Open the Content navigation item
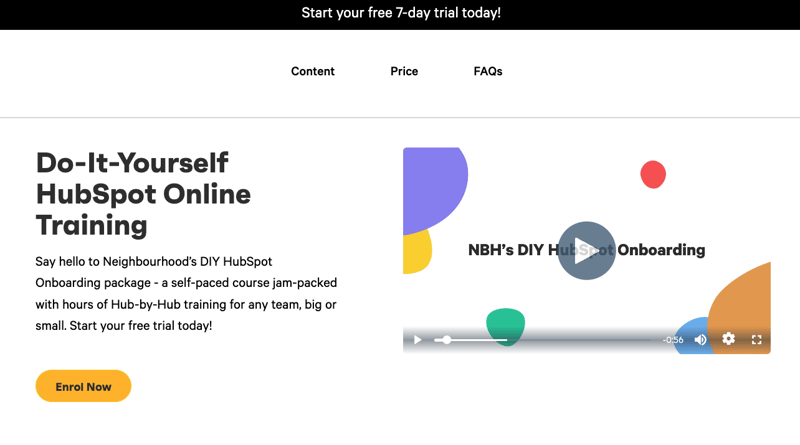The image size is (800, 445). coord(313,71)
